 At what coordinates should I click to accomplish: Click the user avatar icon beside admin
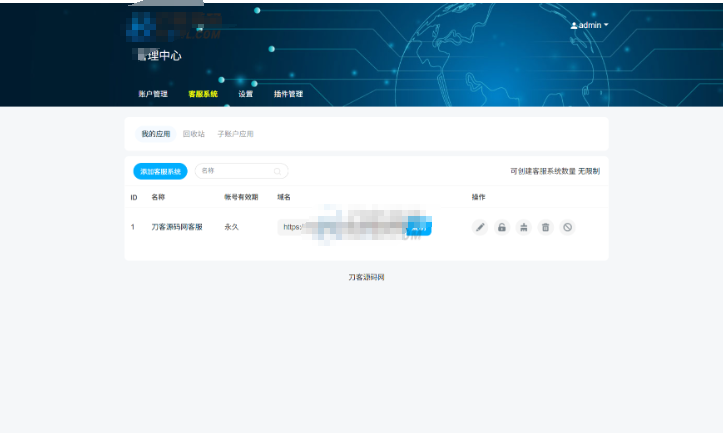click(574, 25)
